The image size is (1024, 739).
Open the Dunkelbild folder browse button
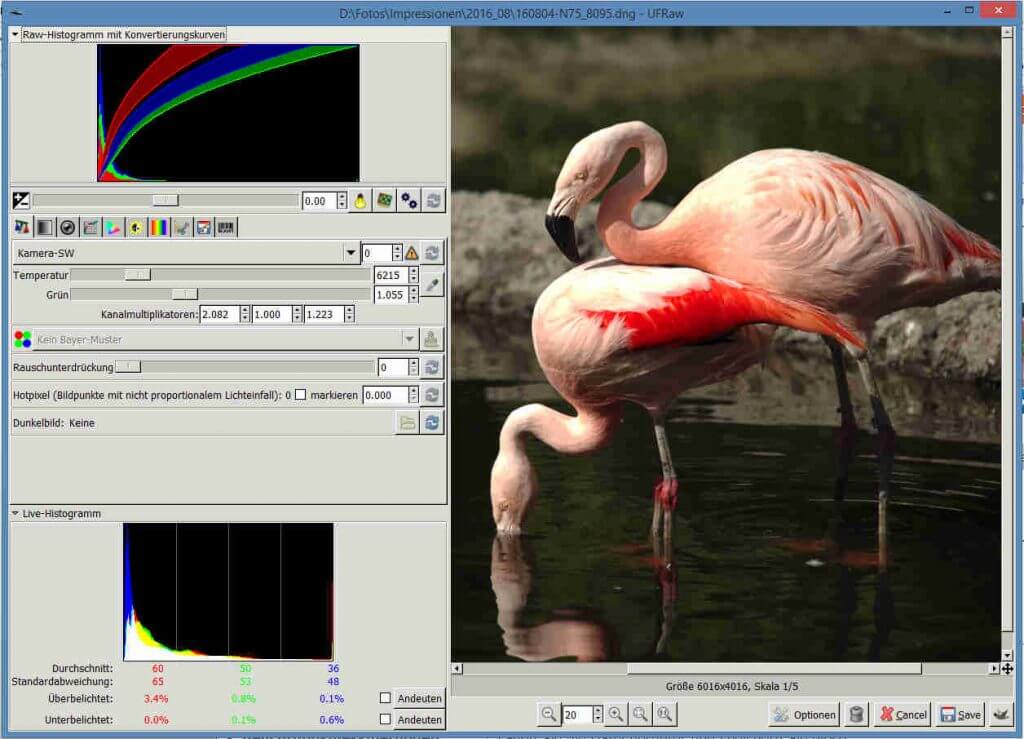pyautogui.click(x=408, y=423)
